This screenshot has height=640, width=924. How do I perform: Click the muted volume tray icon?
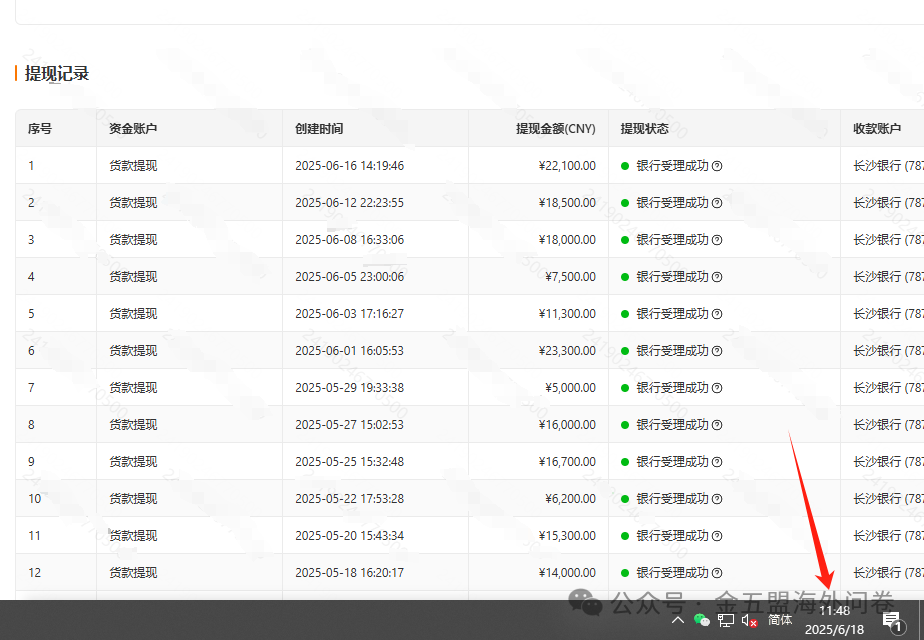pos(749,620)
